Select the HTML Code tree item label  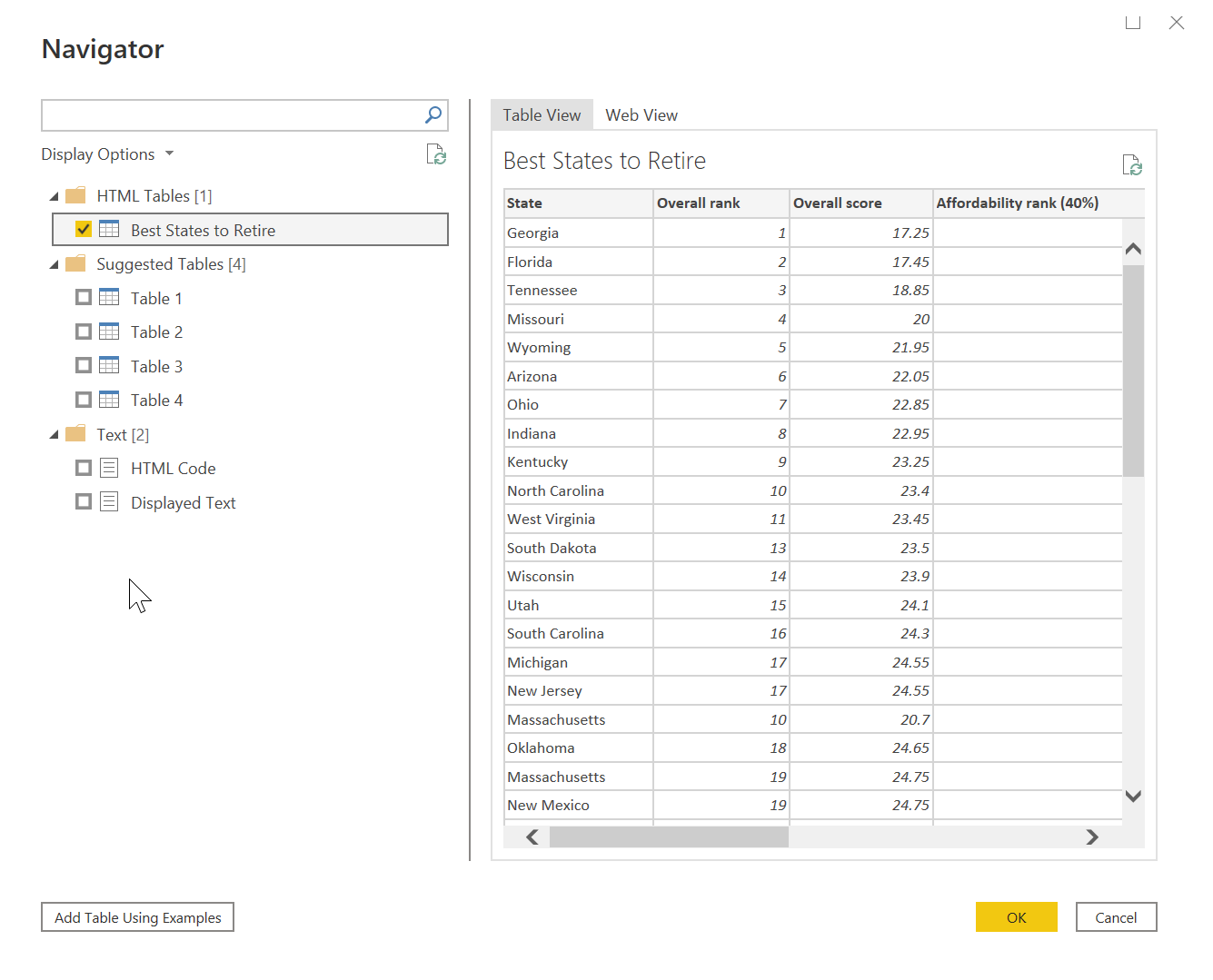pyautogui.click(x=174, y=469)
